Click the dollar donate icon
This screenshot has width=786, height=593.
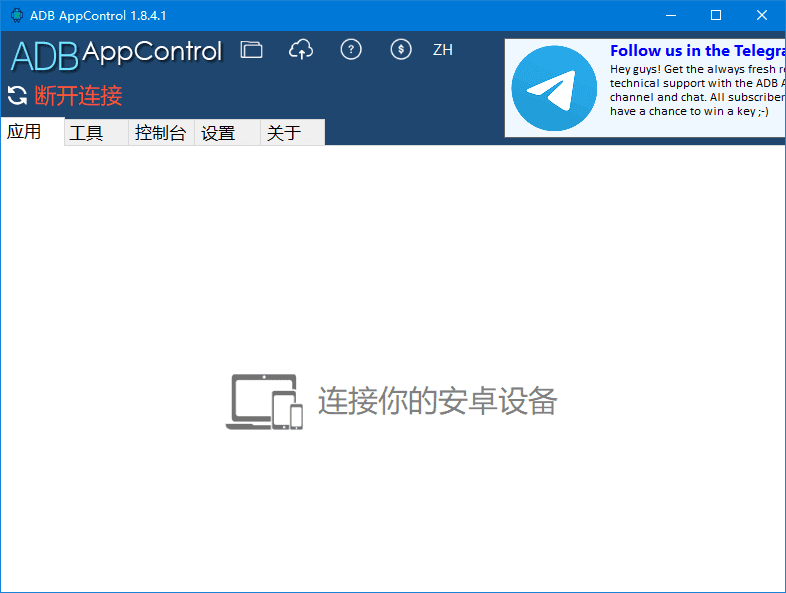[x=401, y=50]
